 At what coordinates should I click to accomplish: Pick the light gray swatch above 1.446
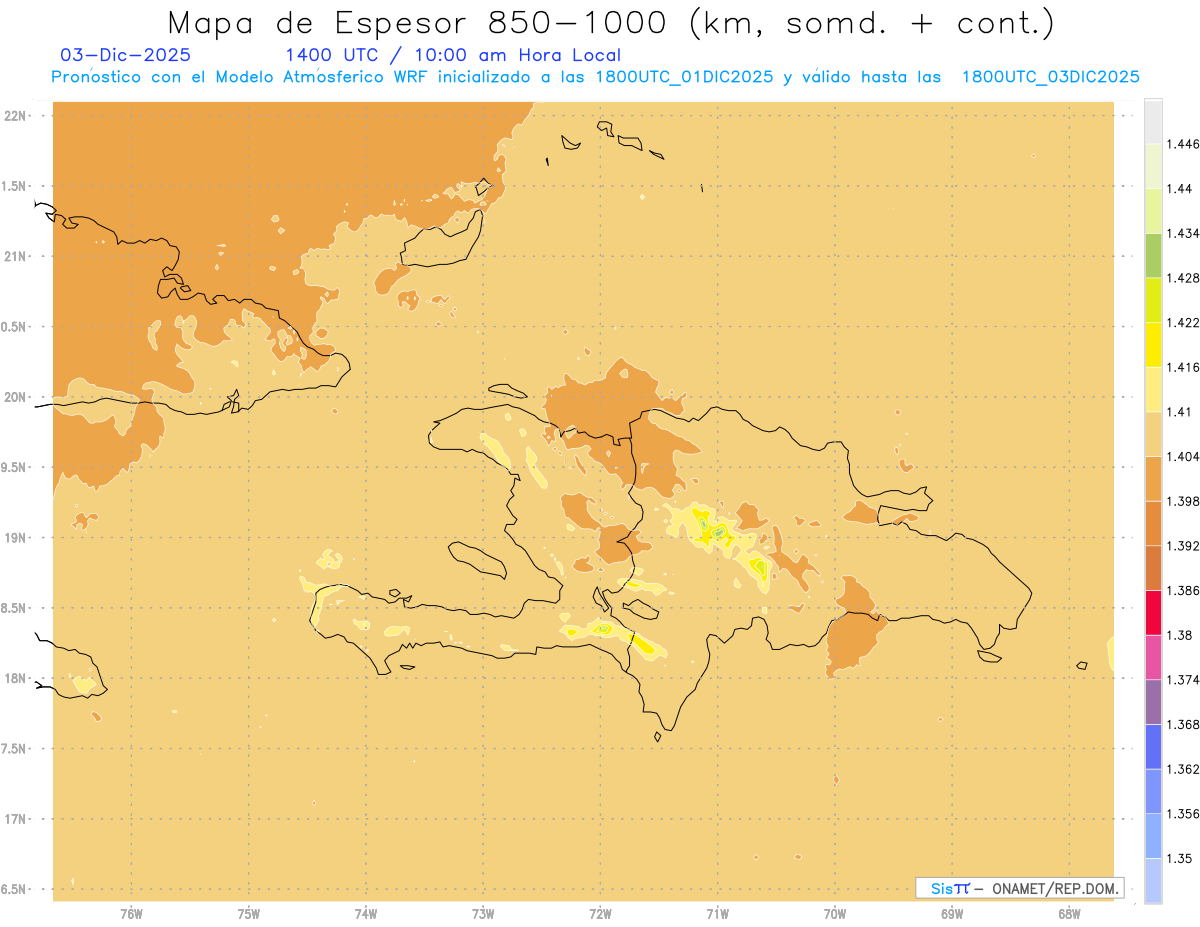tap(1153, 121)
